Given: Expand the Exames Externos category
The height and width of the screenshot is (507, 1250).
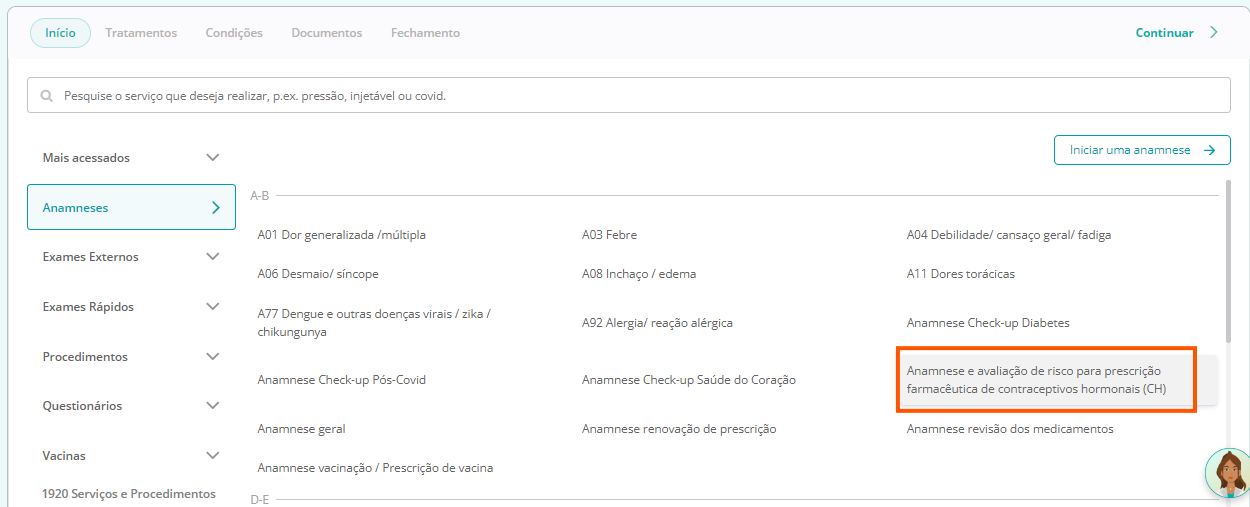Looking at the screenshot, I should 212,257.
